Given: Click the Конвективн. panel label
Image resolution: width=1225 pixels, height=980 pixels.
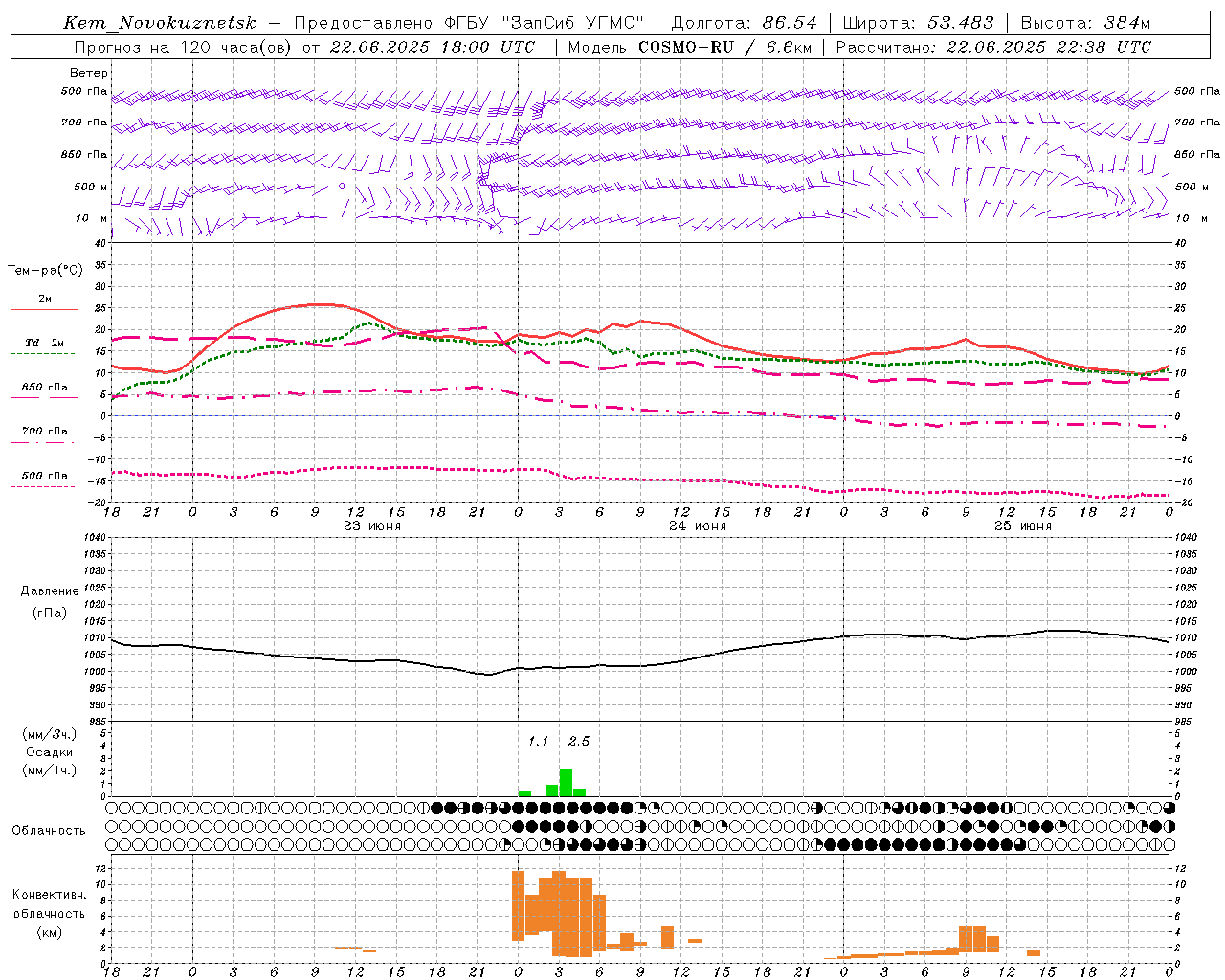Looking at the screenshot, I should tap(49, 895).
